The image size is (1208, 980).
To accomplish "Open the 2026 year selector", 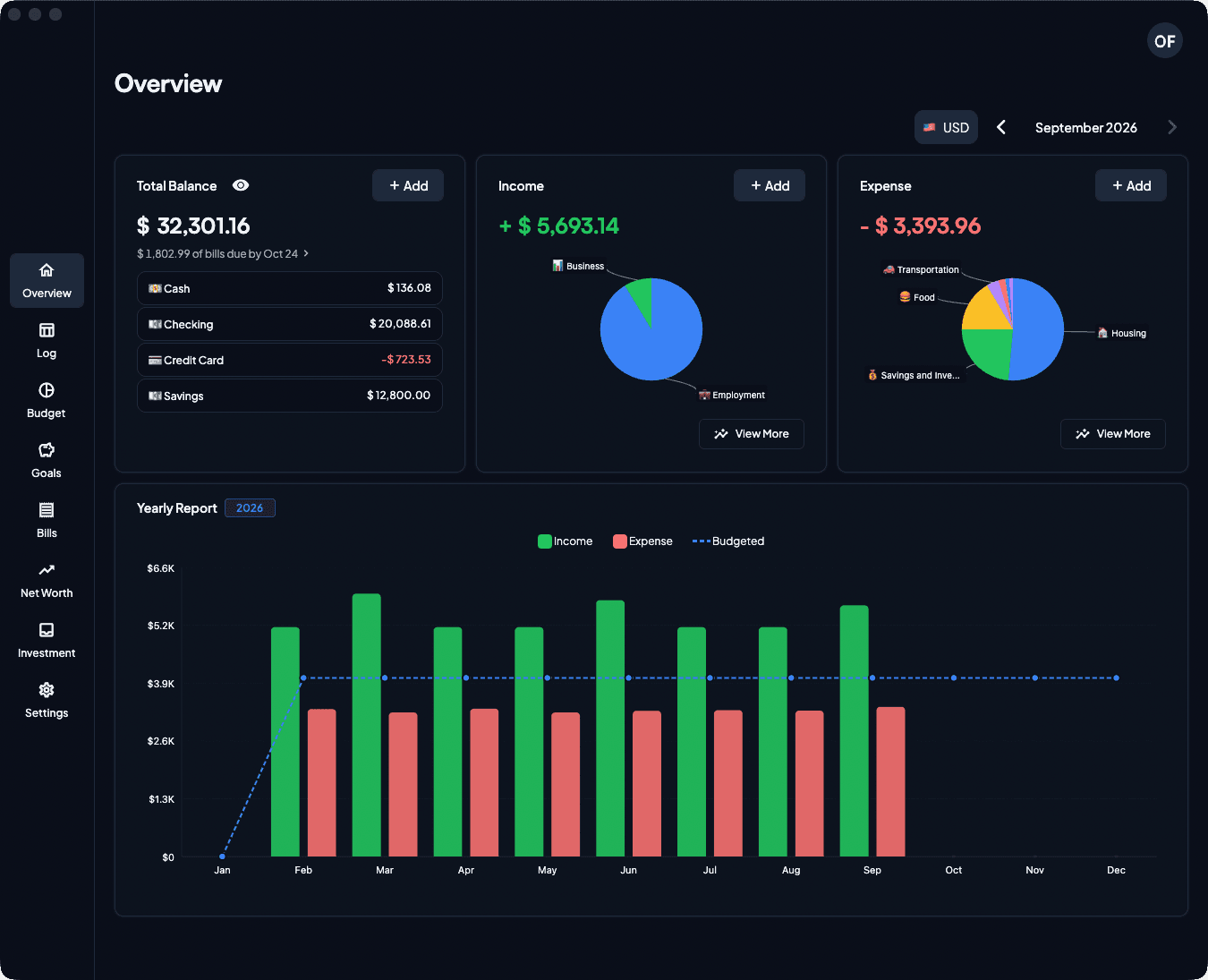I will (250, 508).
